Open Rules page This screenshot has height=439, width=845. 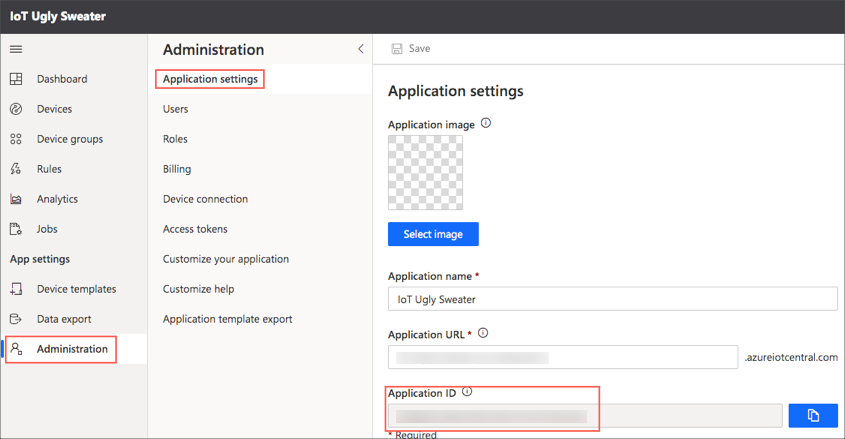coord(49,169)
